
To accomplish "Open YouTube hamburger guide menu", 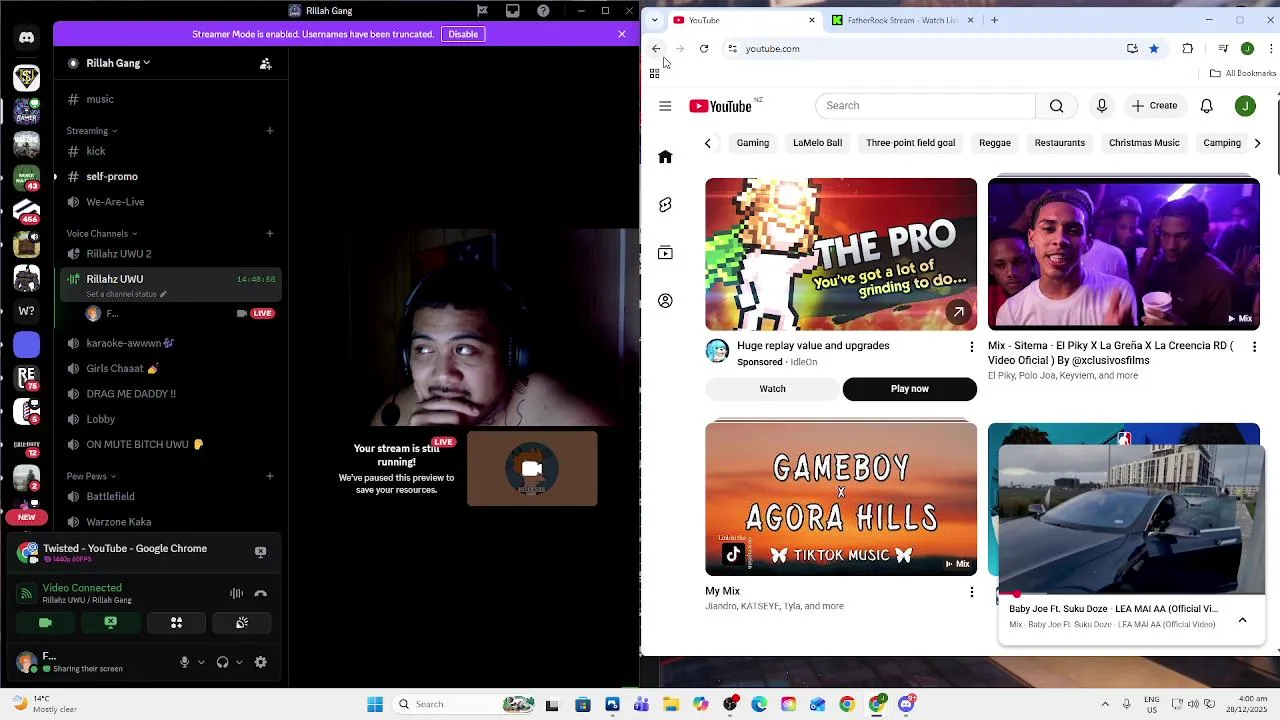I will 665,106.
